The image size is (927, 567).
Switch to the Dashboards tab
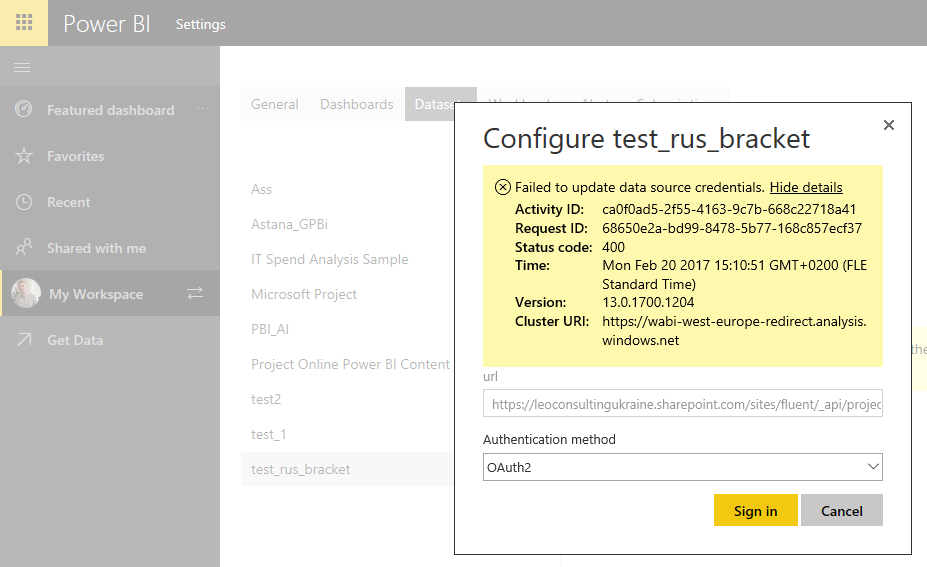point(356,104)
